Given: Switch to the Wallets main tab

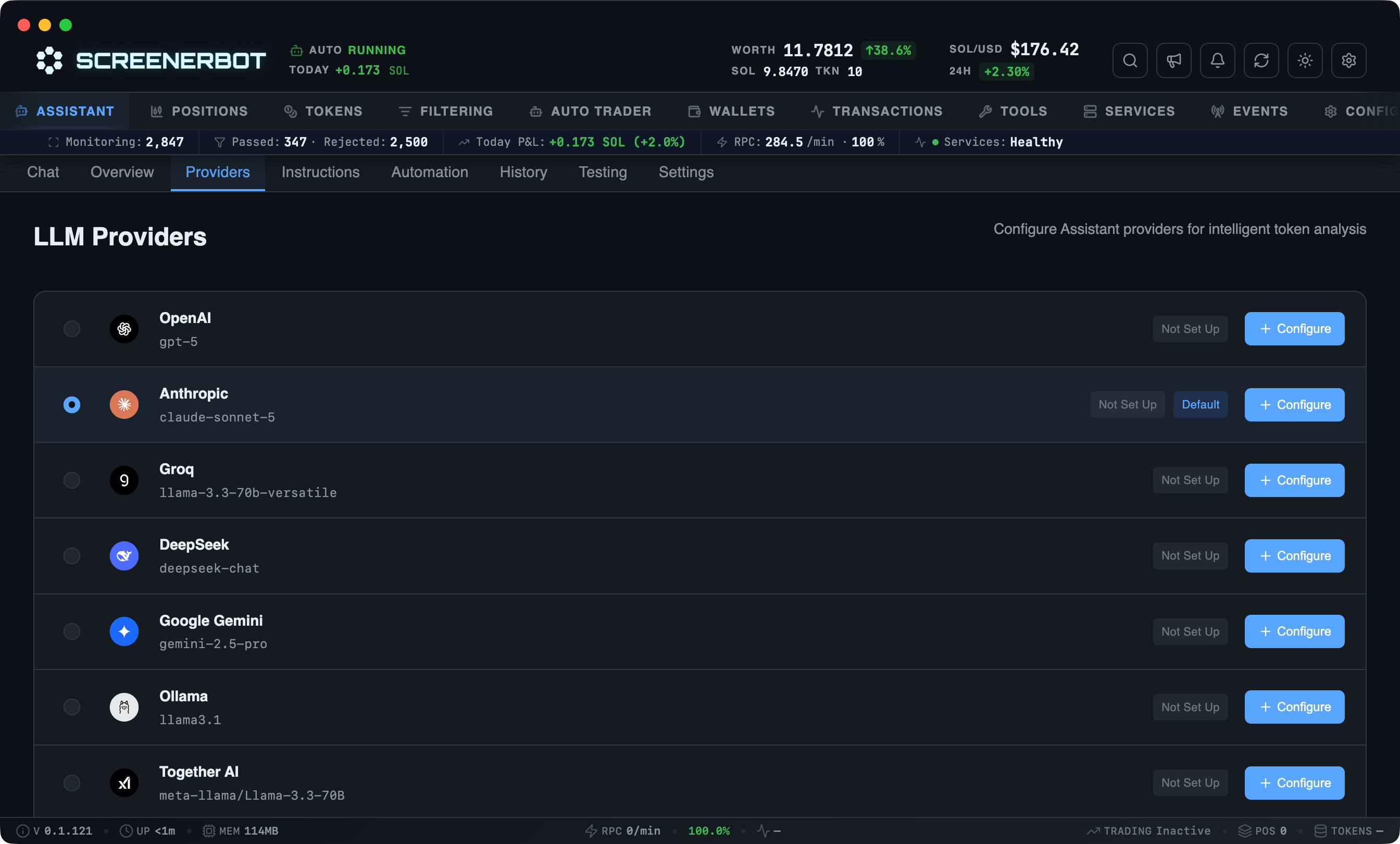Looking at the screenshot, I should (x=731, y=111).
